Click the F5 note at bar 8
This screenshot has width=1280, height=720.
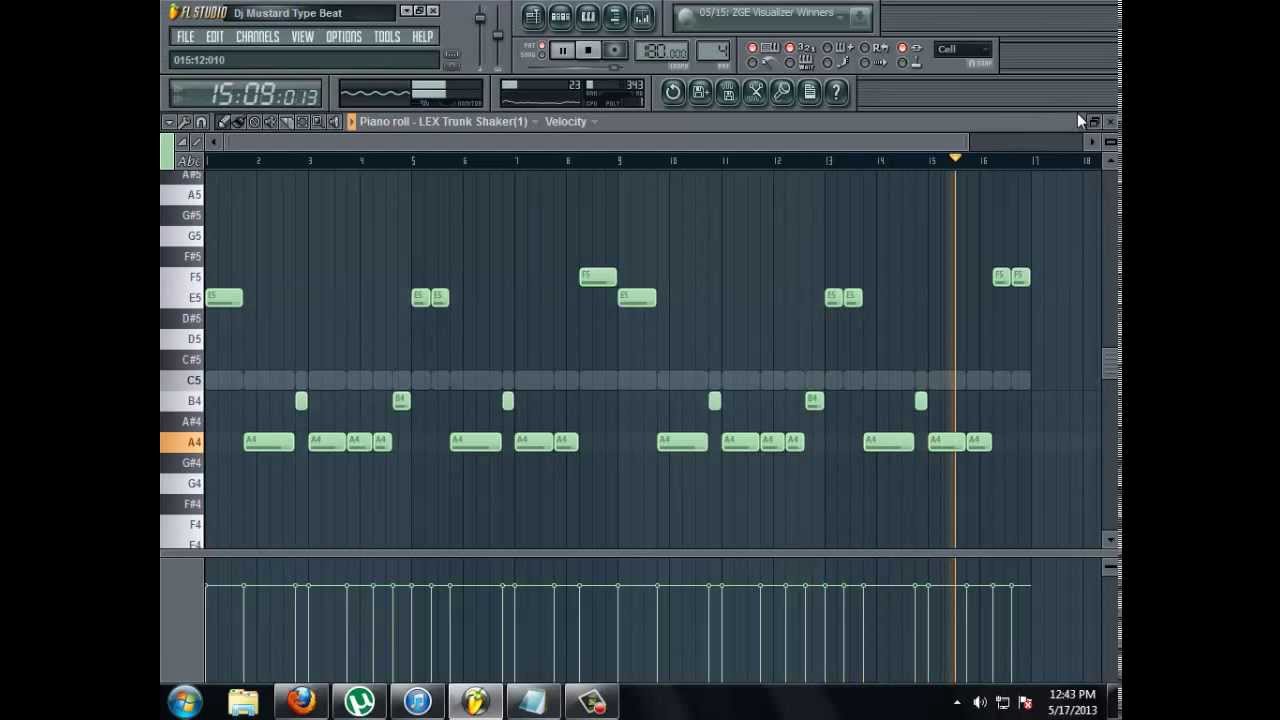pos(598,277)
